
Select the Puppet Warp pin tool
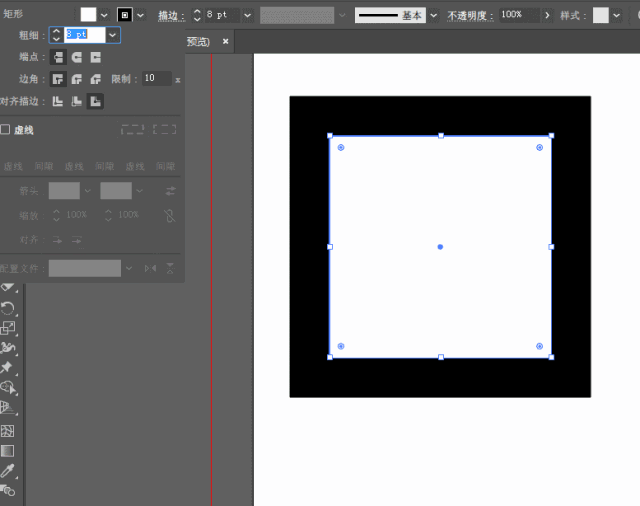pyautogui.click(x=7, y=367)
